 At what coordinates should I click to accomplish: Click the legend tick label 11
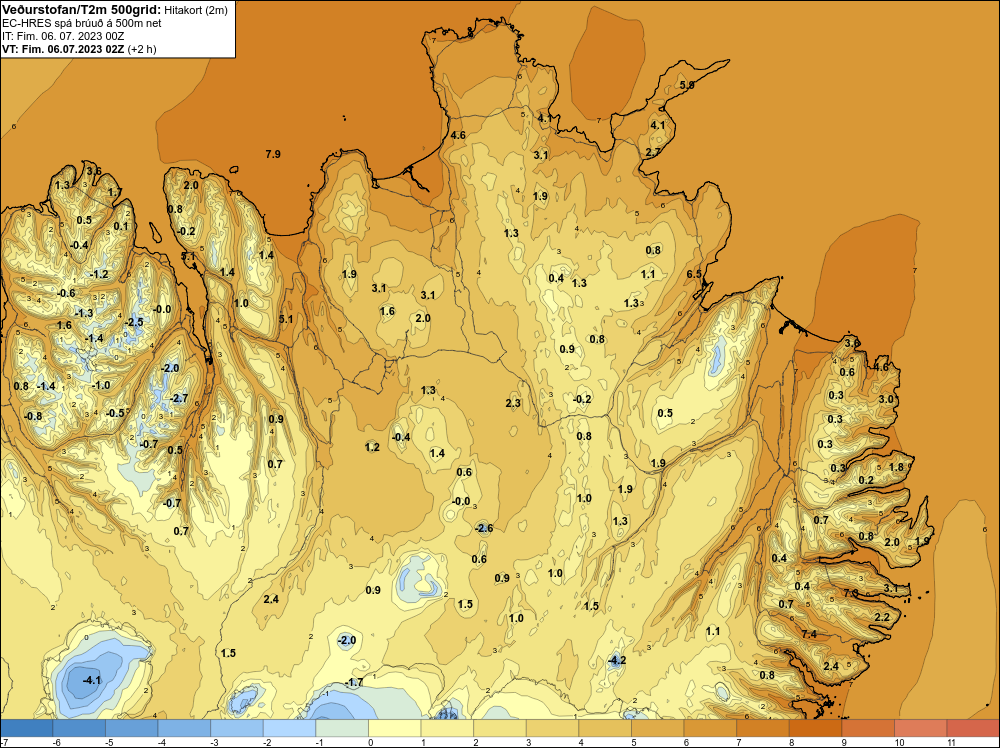(951, 742)
